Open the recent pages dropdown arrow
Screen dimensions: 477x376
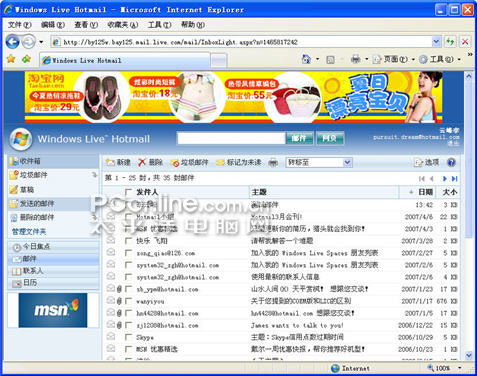(x=41, y=42)
